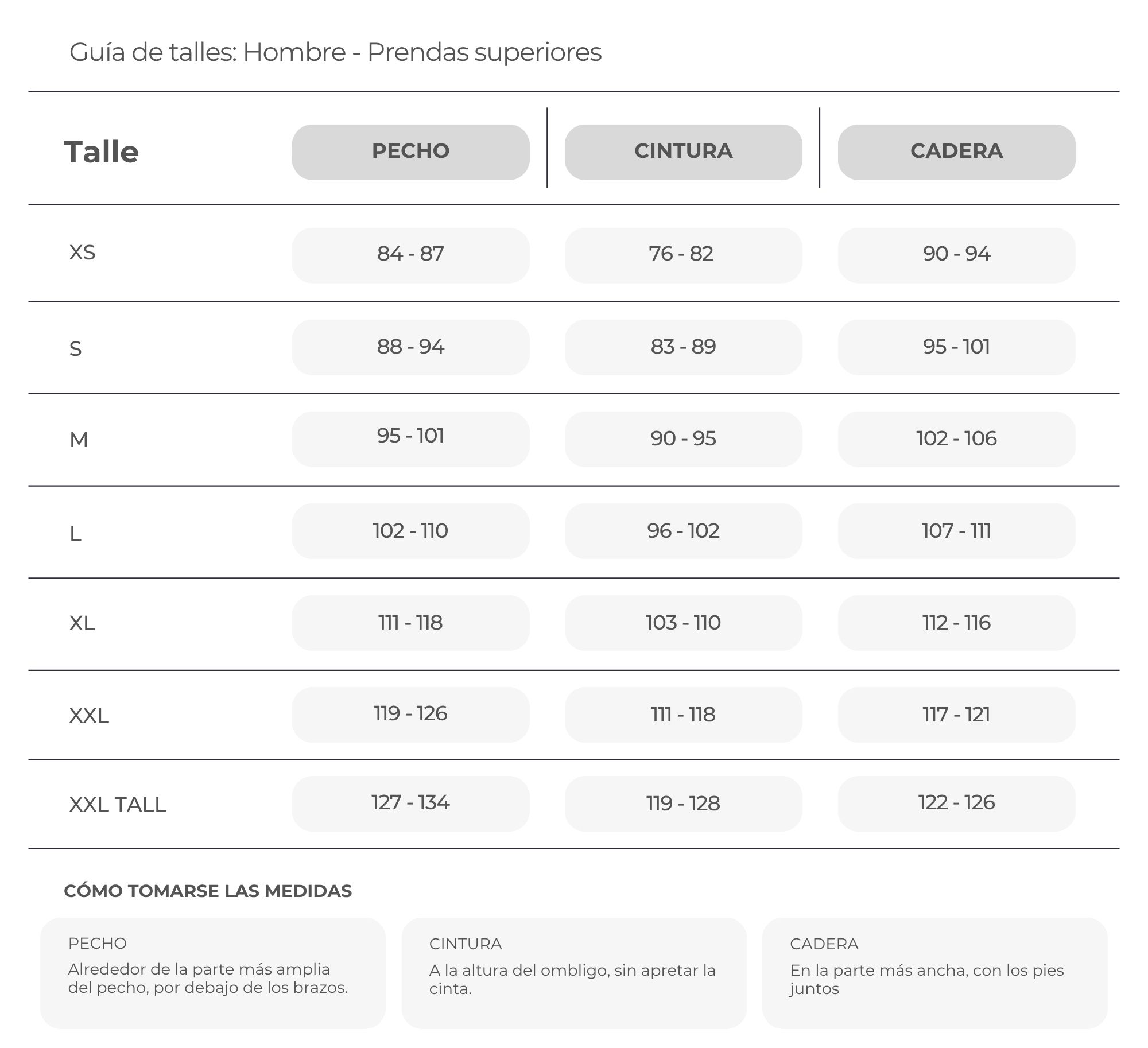1148x1048 pixels.
Task: Select the CINTURA measuring instructions card
Action: pos(574,973)
